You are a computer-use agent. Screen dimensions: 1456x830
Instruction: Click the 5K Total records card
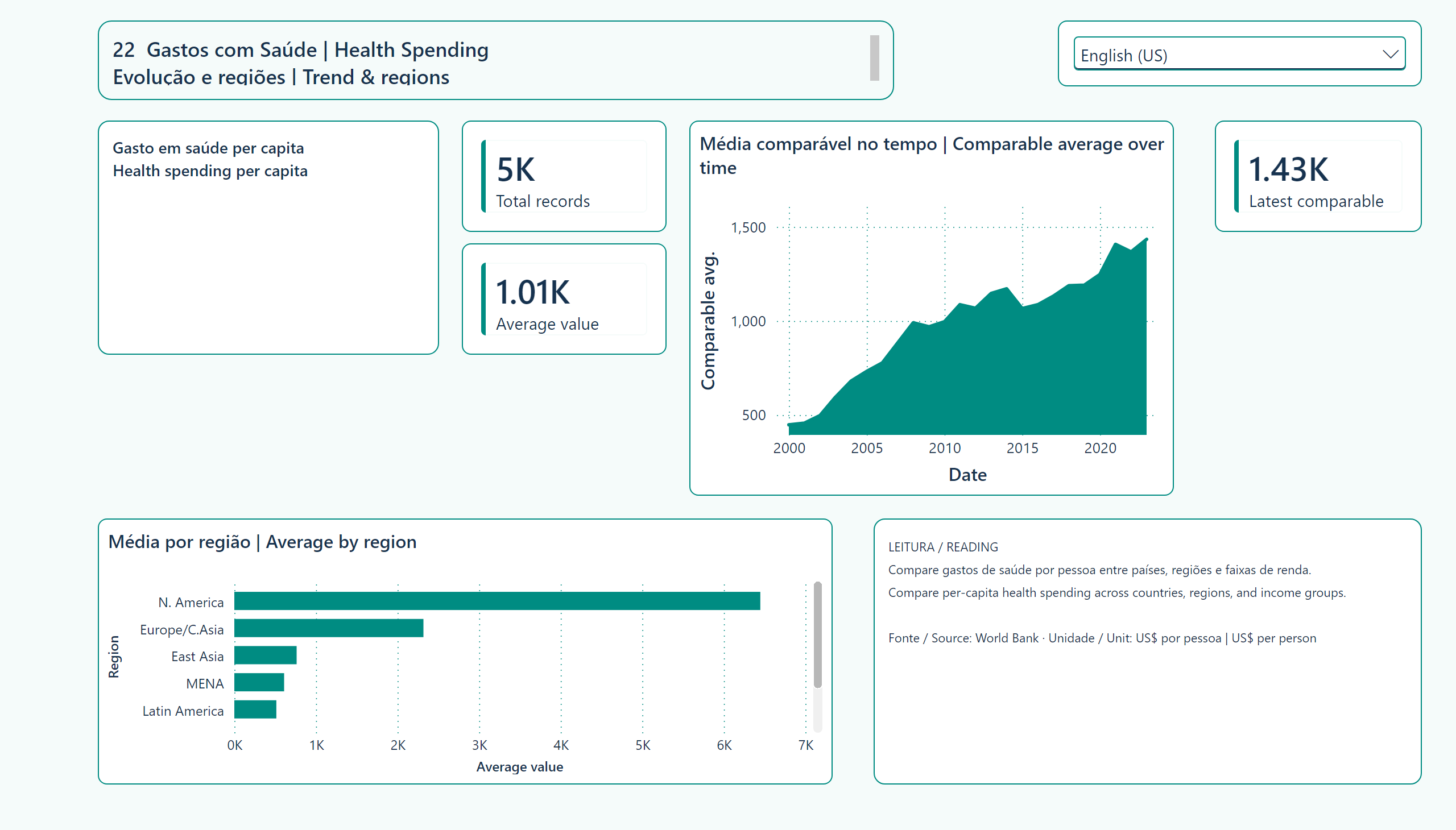tap(564, 176)
